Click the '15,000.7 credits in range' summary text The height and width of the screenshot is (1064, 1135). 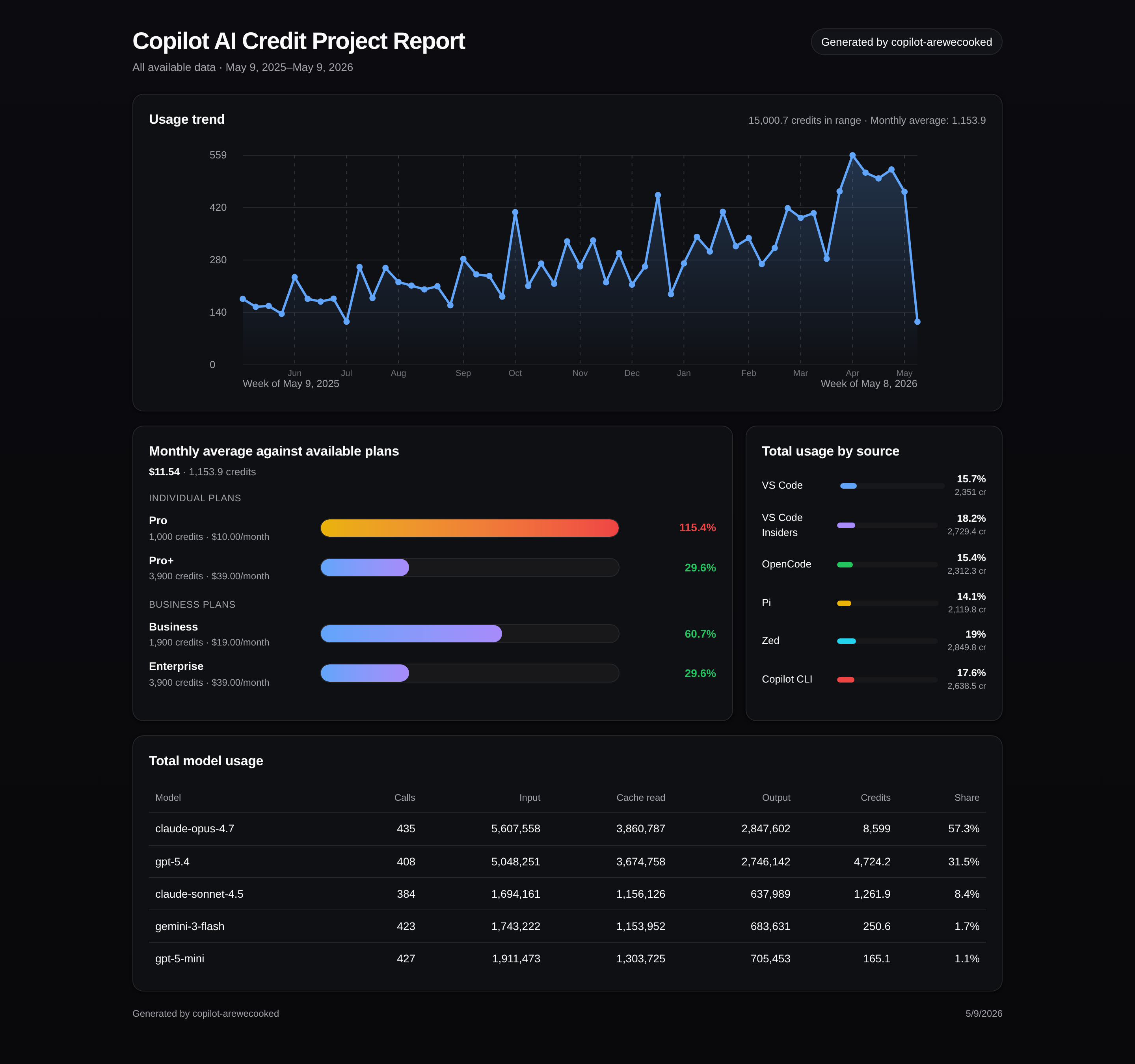pos(804,121)
